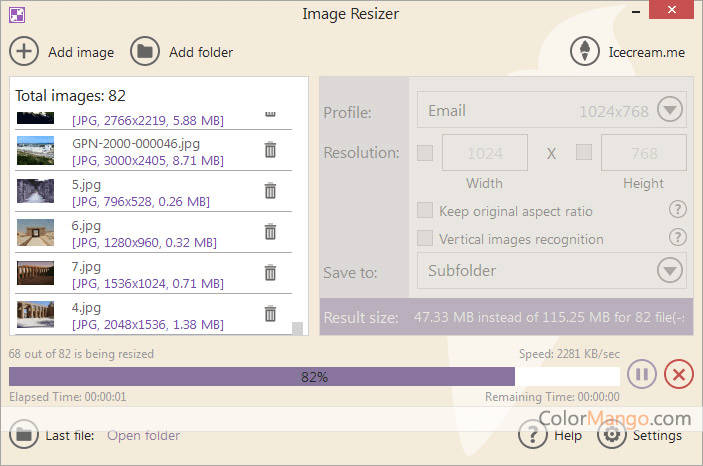703x466 pixels.
Task: Click the Add folder icon
Action: [145, 51]
